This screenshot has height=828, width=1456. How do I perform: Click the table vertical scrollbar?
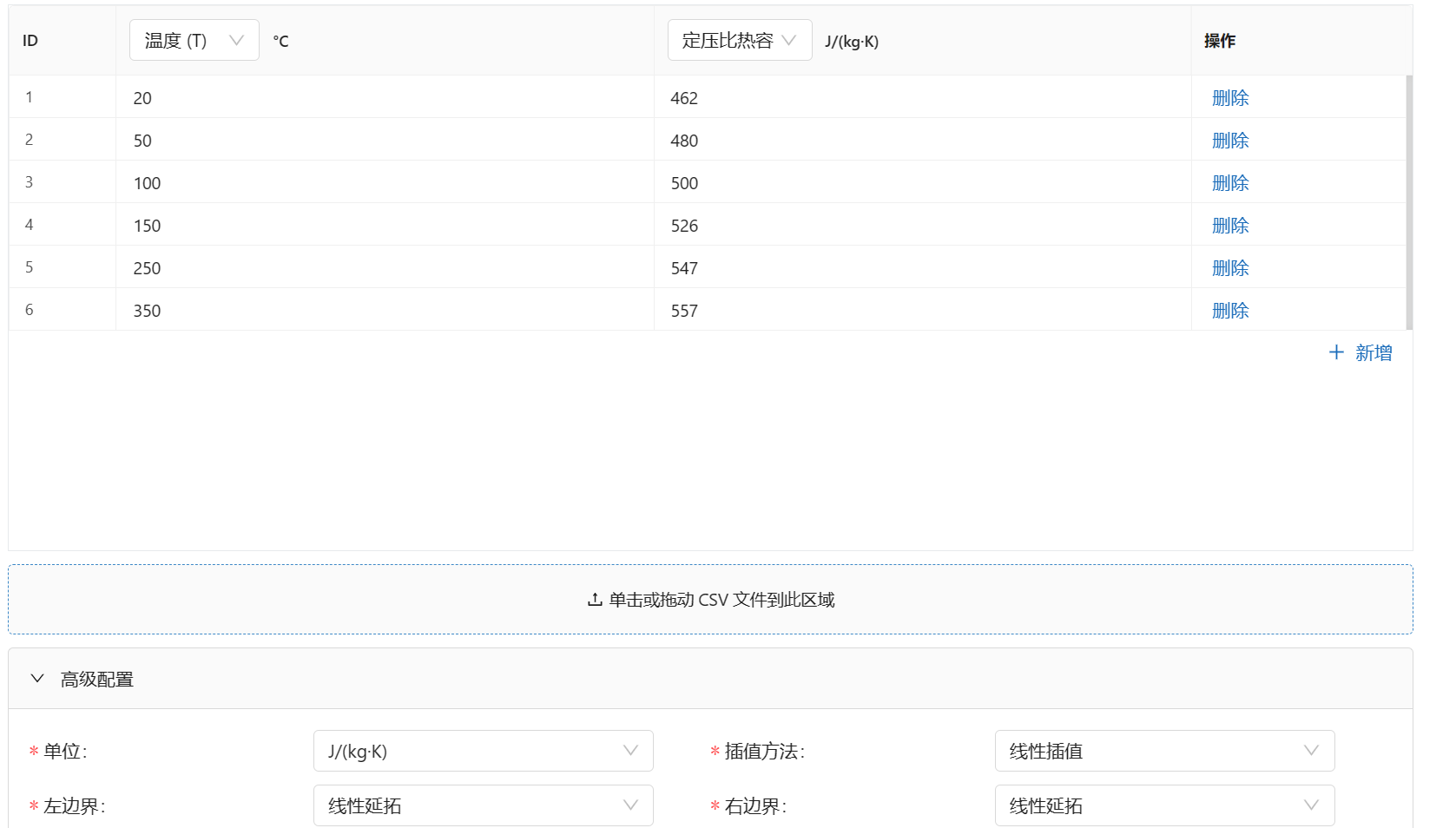pos(1409,202)
